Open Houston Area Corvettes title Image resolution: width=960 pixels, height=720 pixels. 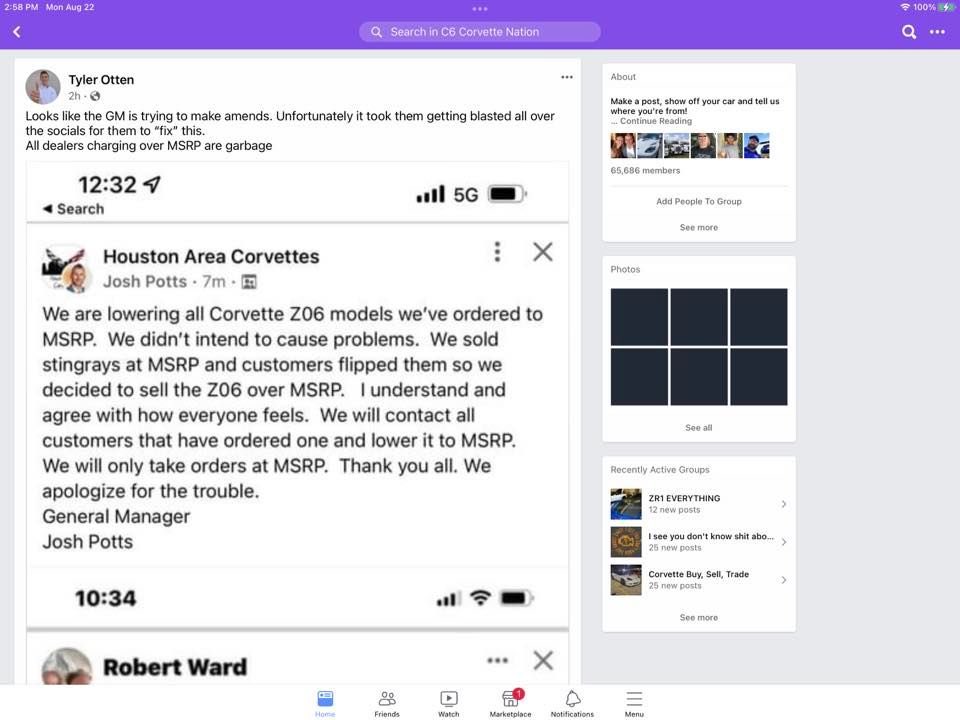pos(211,257)
